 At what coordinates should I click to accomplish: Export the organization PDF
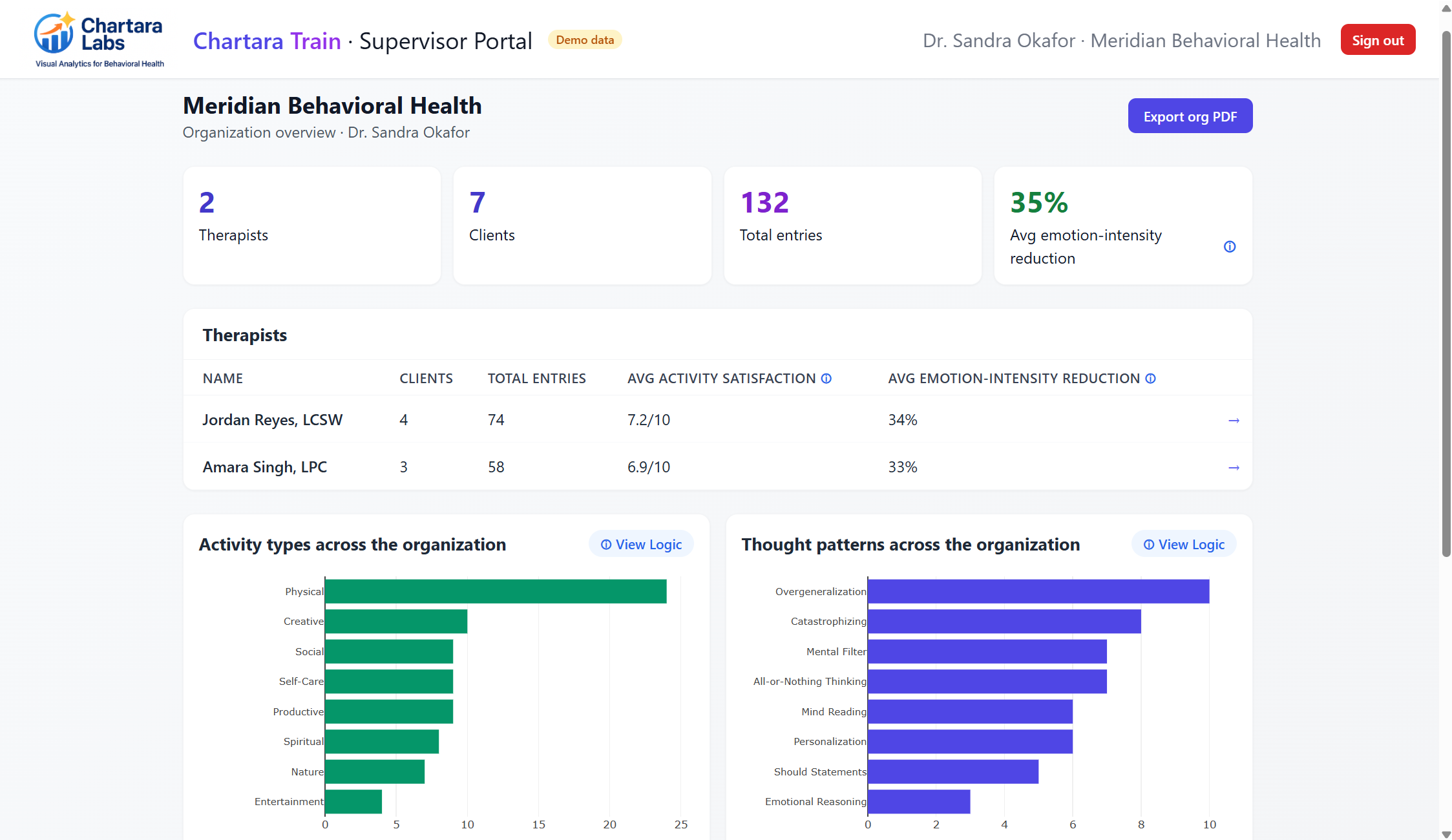pos(1190,116)
